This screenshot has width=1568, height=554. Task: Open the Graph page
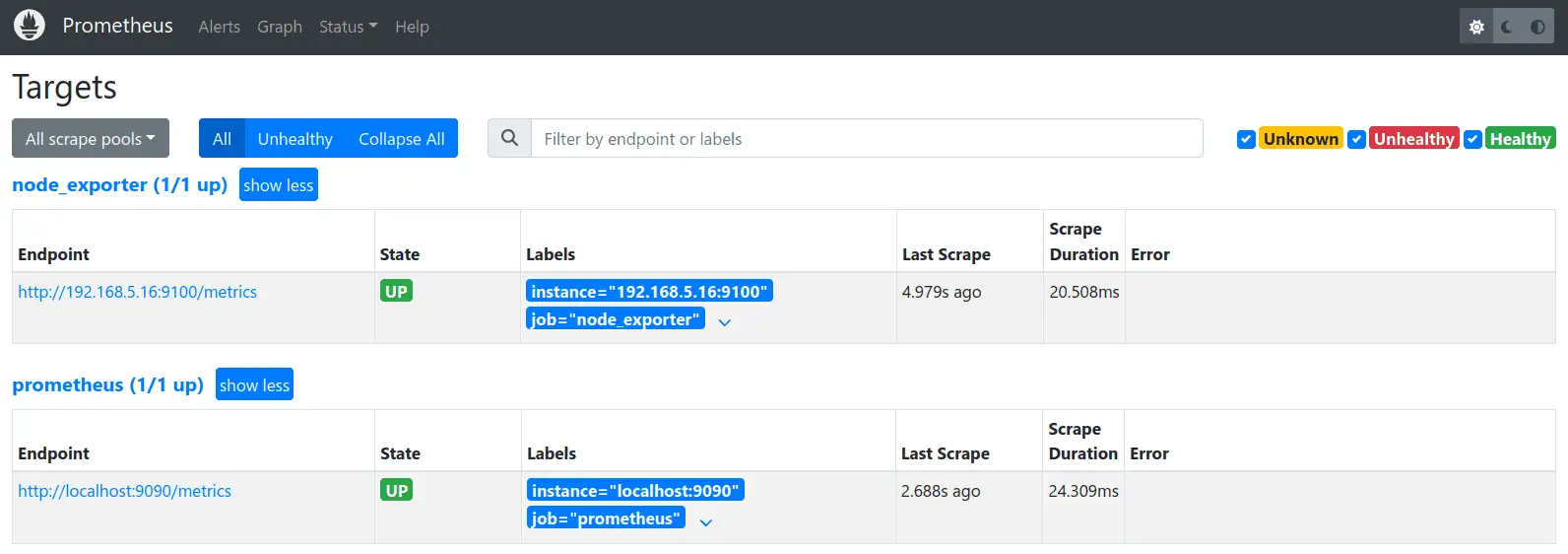(280, 27)
